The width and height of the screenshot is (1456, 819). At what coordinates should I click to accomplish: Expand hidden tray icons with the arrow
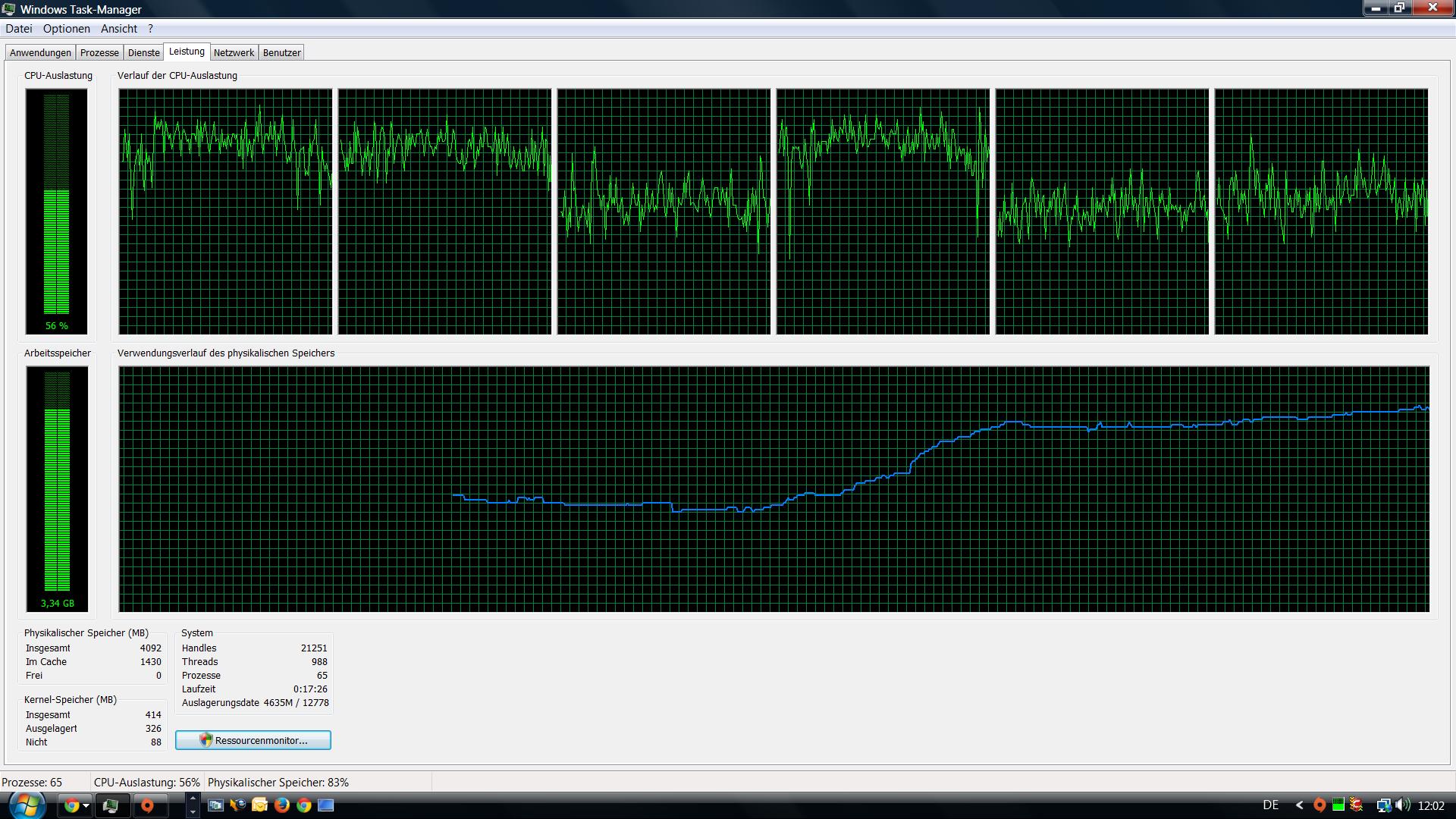coord(1300,805)
